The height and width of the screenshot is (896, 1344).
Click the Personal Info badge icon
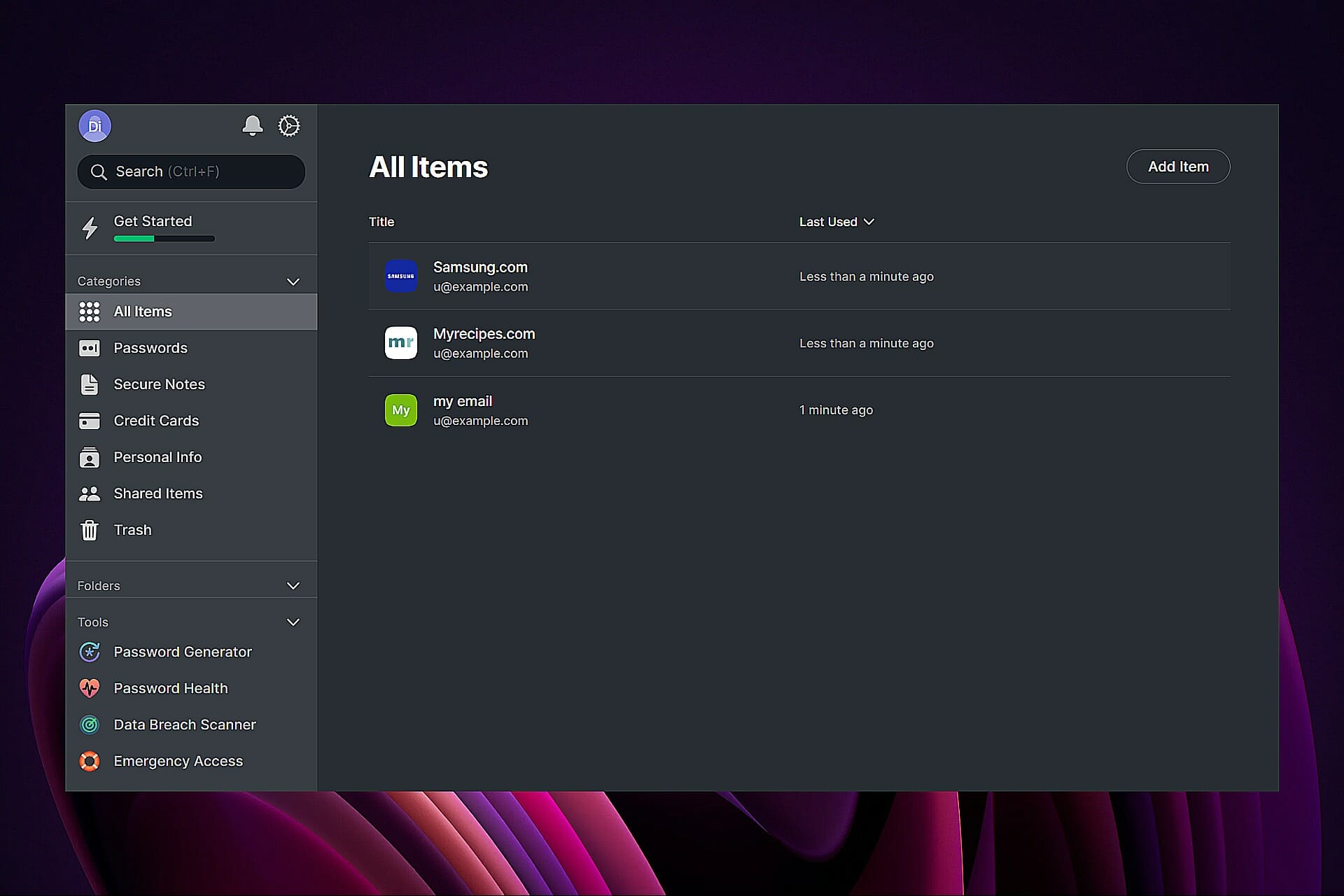pyautogui.click(x=90, y=457)
